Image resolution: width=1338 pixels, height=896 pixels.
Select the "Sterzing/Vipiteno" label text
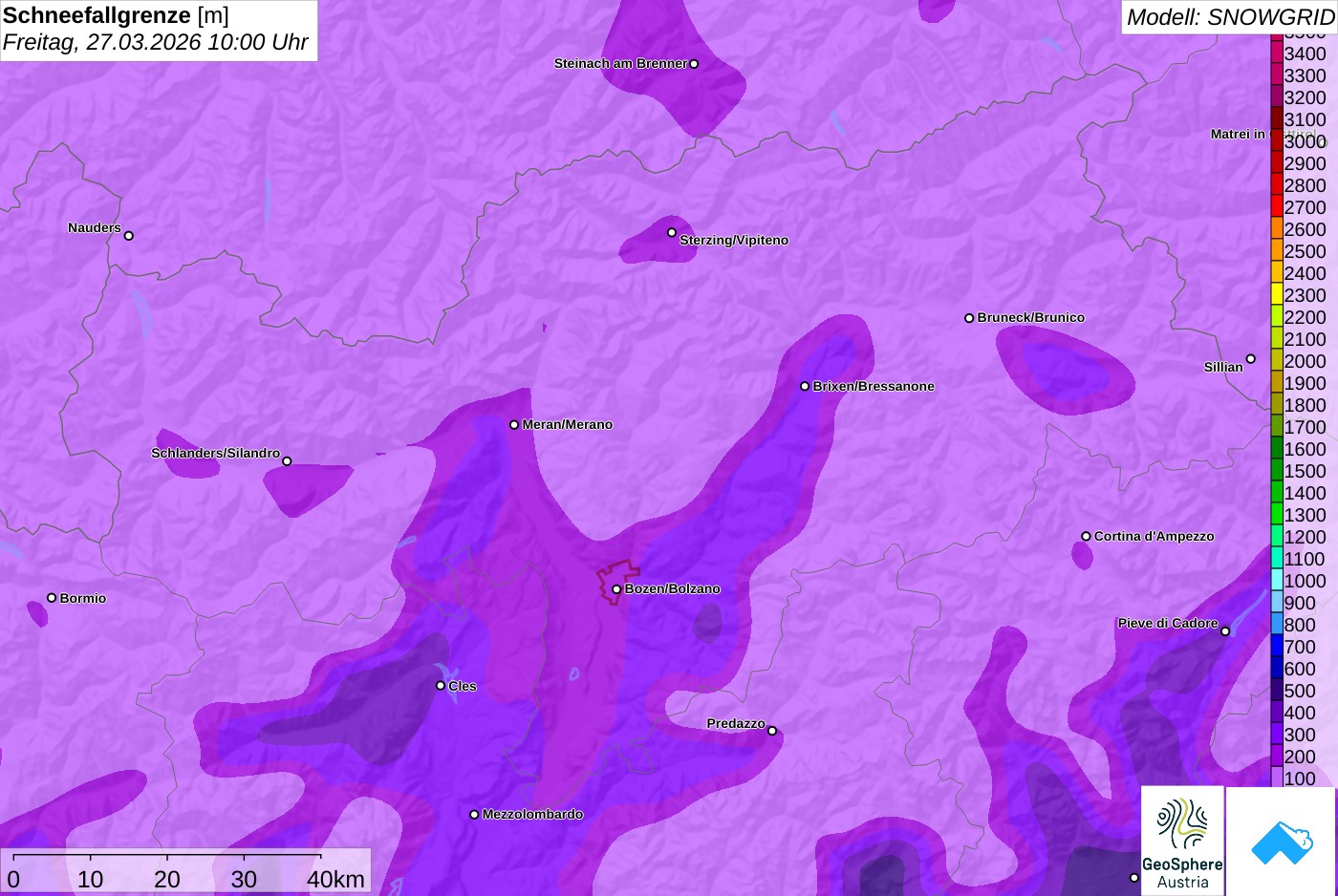734,241
